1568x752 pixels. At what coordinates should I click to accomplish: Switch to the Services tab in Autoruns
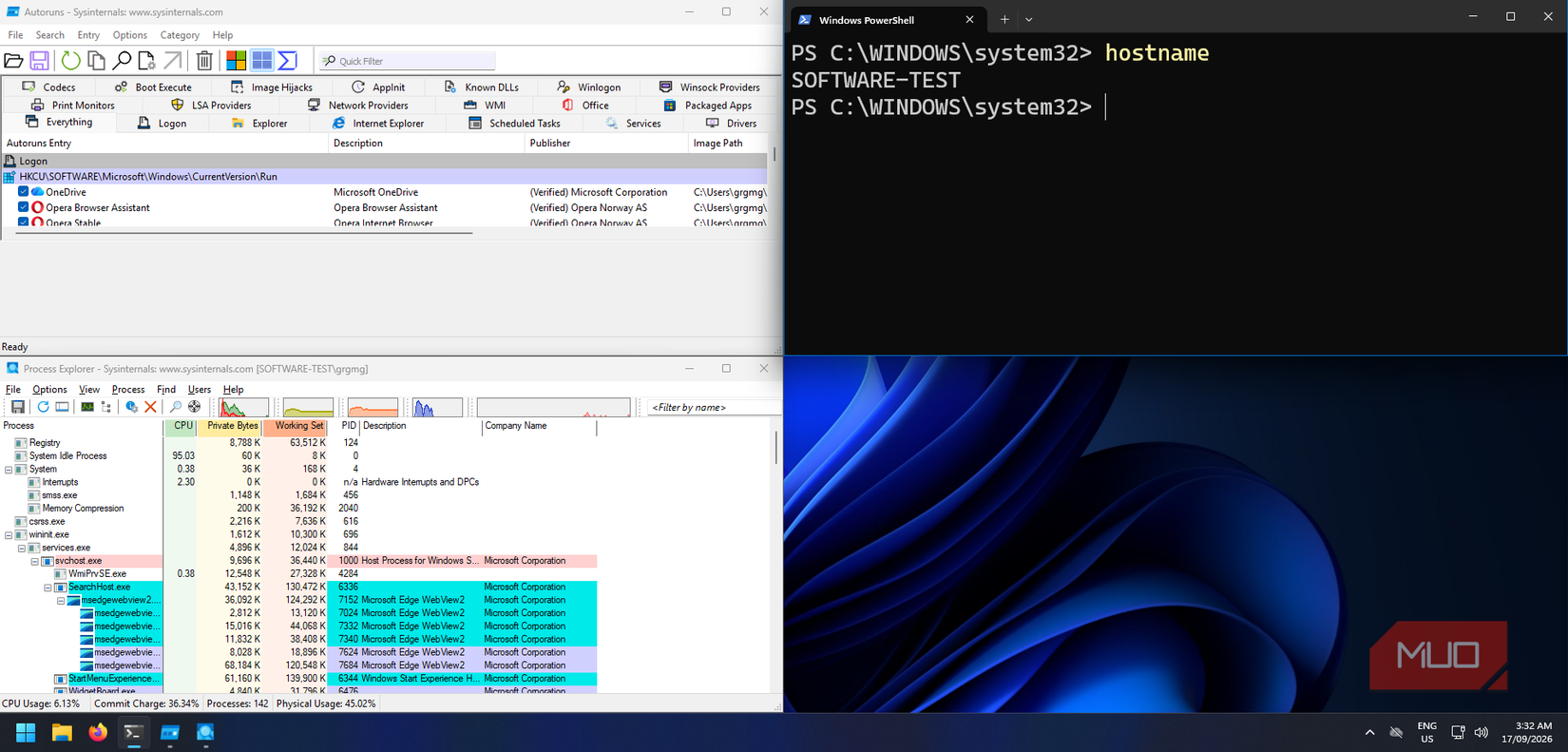pos(633,124)
